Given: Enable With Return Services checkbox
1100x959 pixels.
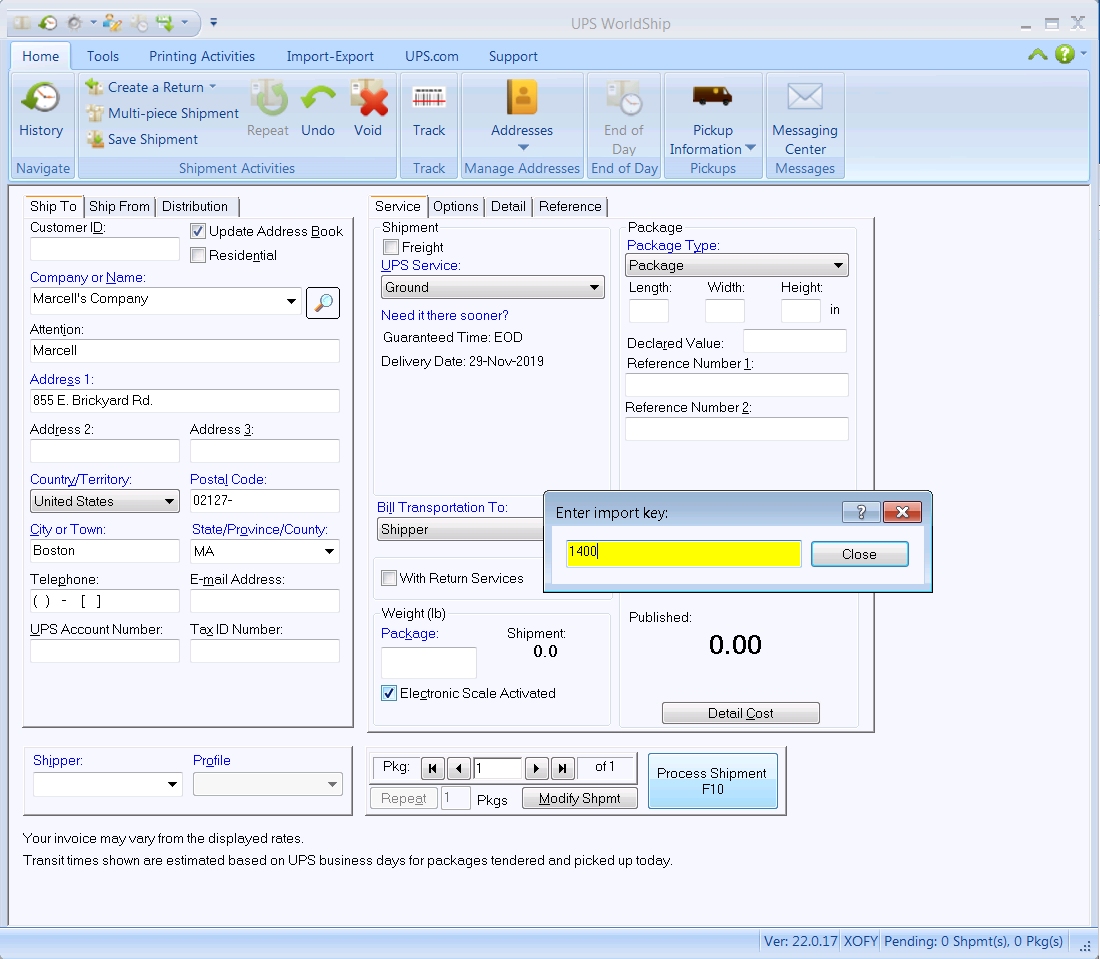Looking at the screenshot, I should (x=389, y=578).
